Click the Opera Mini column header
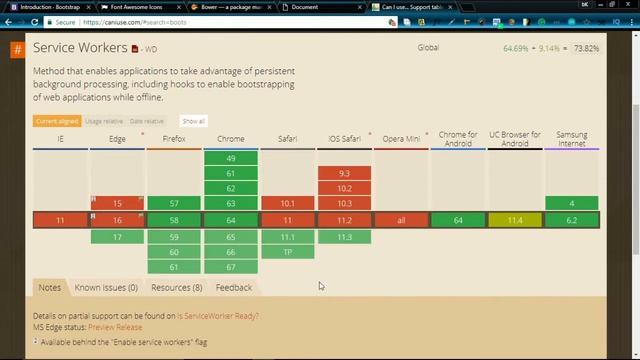The width and height of the screenshot is (640, 360). tap(401, 139)
